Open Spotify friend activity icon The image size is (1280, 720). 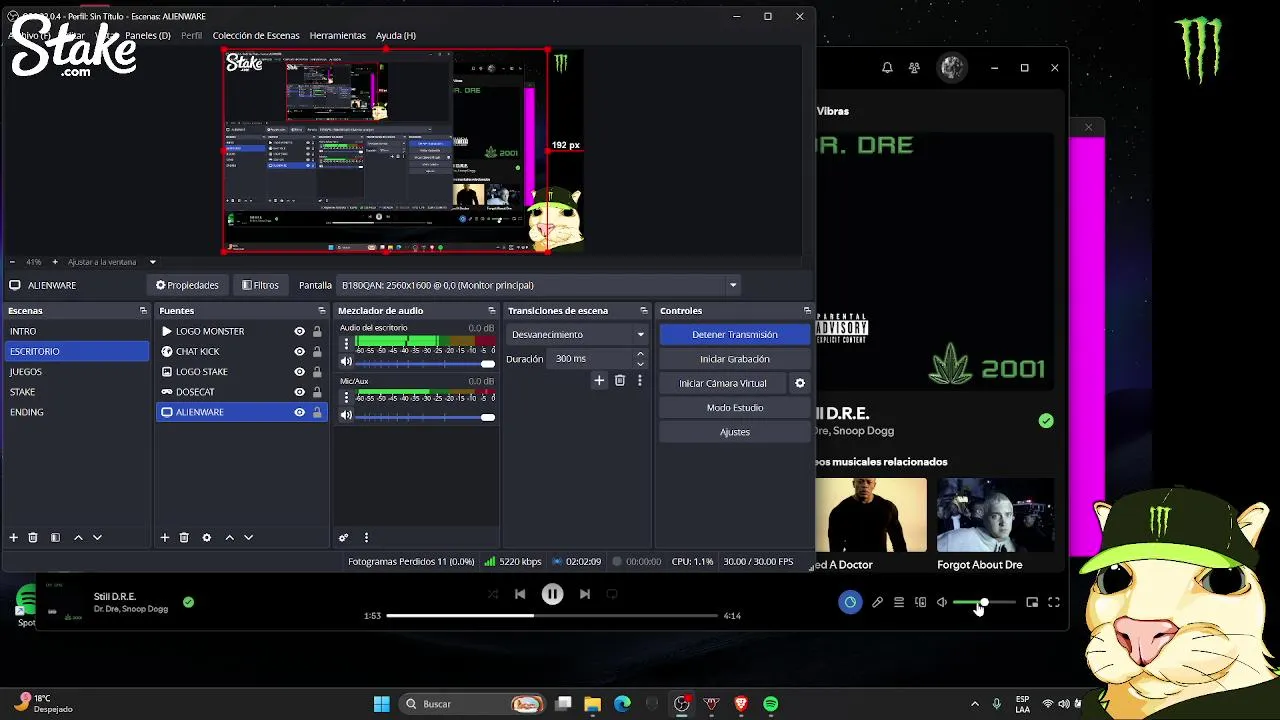[x=914, y=68]
